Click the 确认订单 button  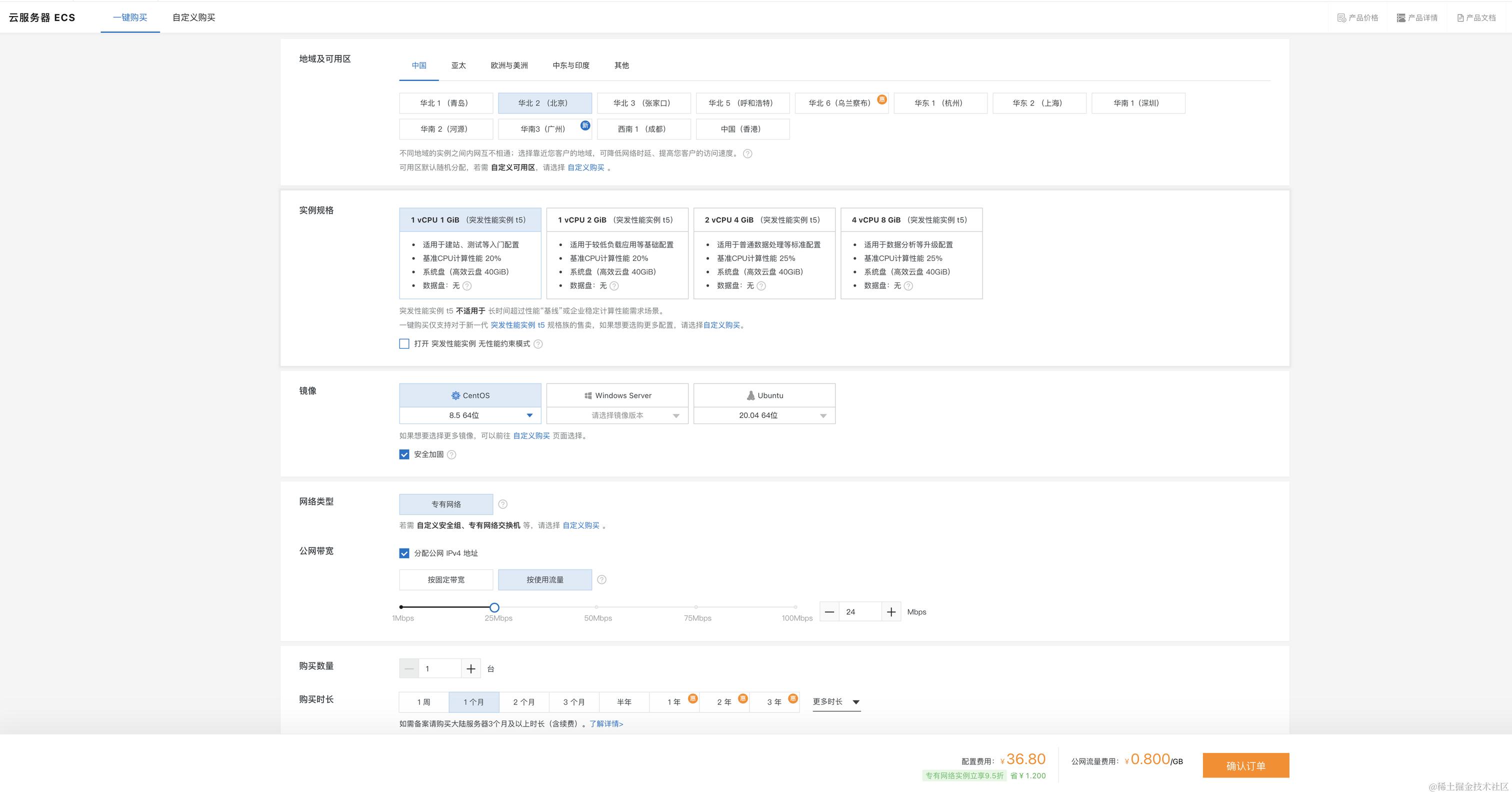tap(1245, 765)
